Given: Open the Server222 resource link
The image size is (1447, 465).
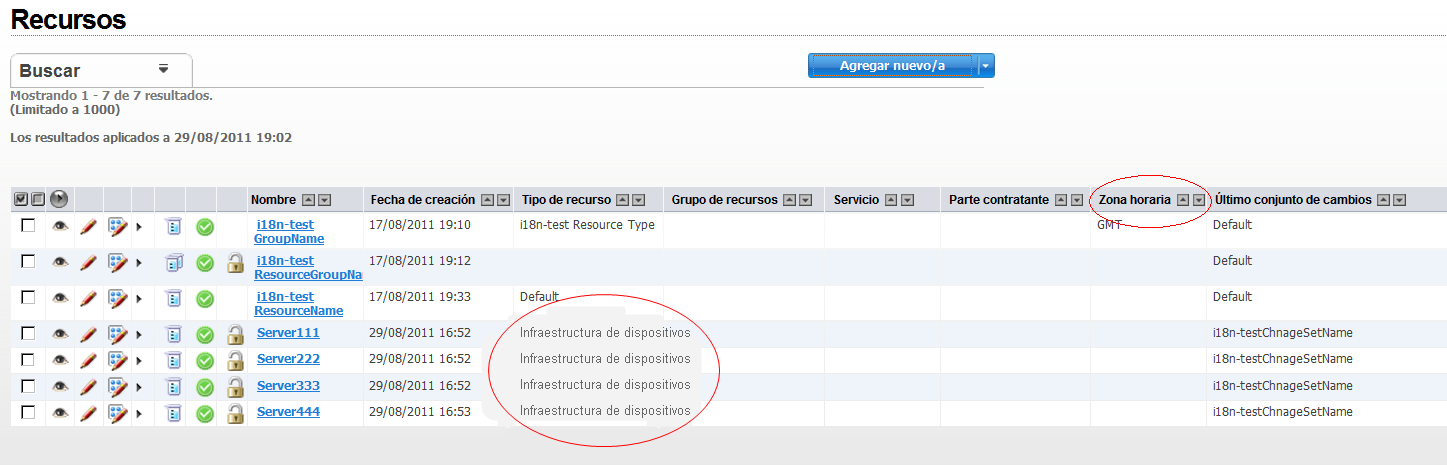Looking at the screenshot, I should [288, 359].
